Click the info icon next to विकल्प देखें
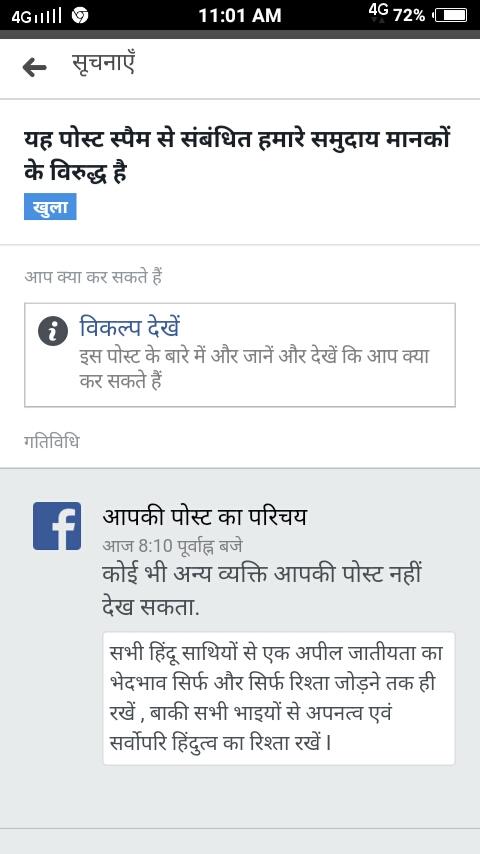Screen dimensions: 480x854 (53, 331)
